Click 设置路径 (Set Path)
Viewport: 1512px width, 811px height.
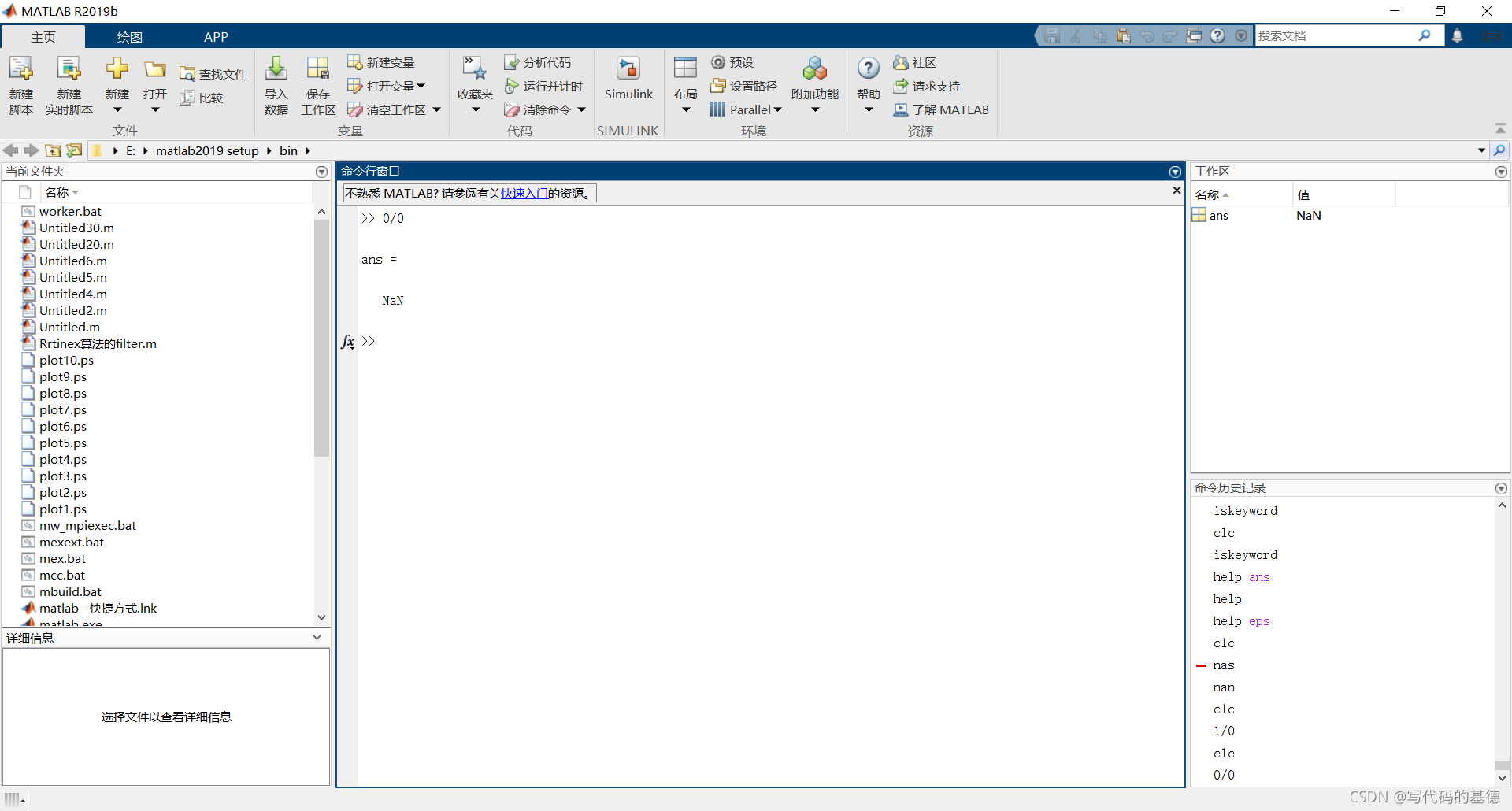click(743, 86)
